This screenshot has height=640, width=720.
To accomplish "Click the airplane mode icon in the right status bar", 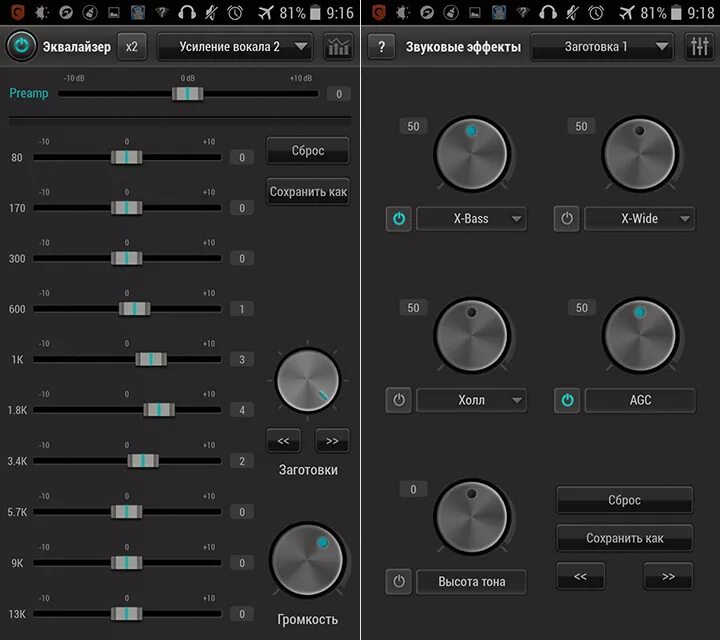I will coord(626,12).
